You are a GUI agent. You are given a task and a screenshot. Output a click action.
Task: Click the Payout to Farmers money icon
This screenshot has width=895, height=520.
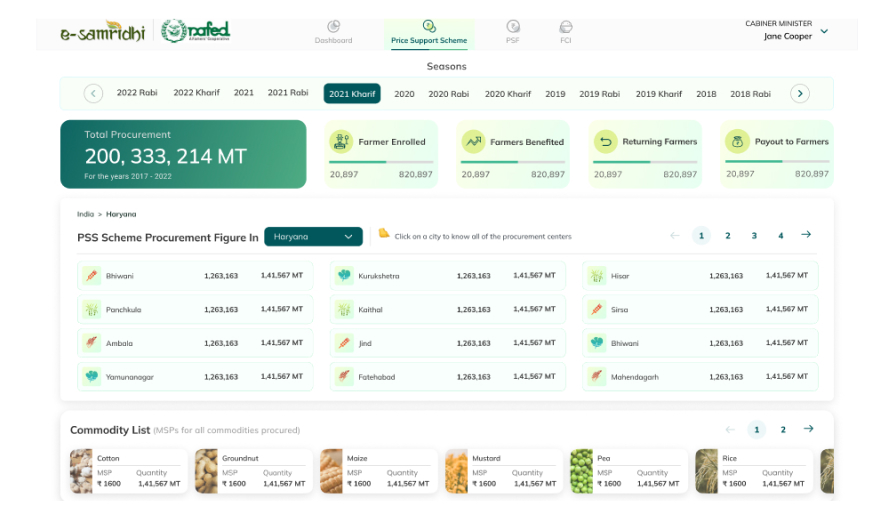[x=737, y=142]
